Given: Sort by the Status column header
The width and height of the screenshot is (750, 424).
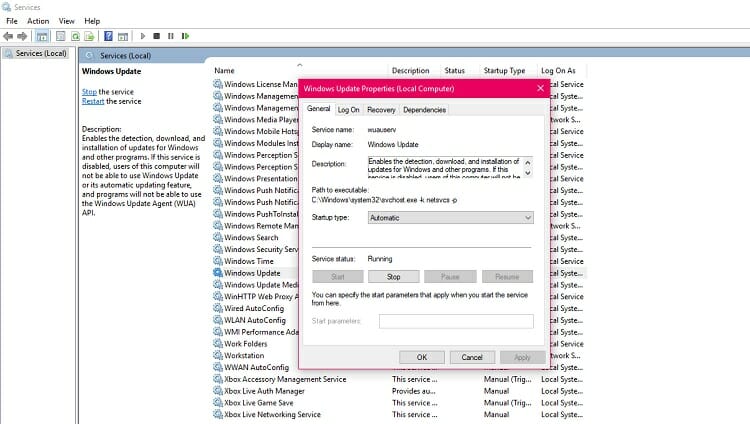Looking at the screenshot, I should [x=454, y=70].
